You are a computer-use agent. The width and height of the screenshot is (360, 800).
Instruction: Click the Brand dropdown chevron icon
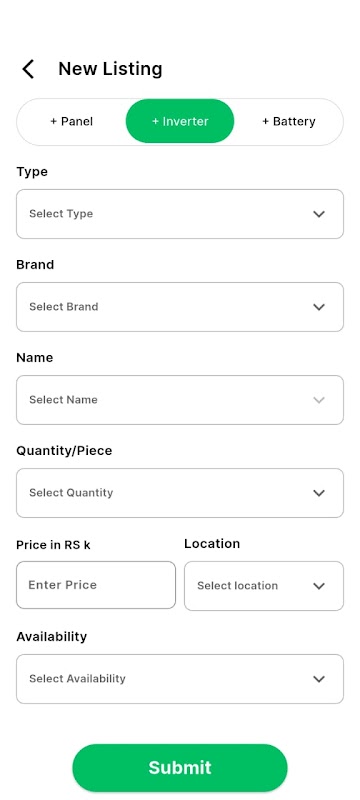[319, 307]
